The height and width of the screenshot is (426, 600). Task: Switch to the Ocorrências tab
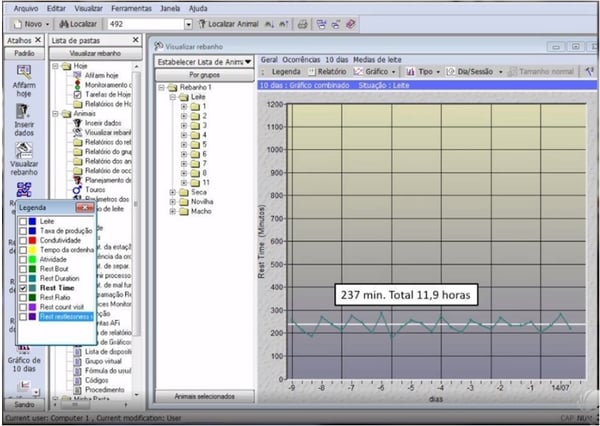pyautogui.click(x=301, y=60)
